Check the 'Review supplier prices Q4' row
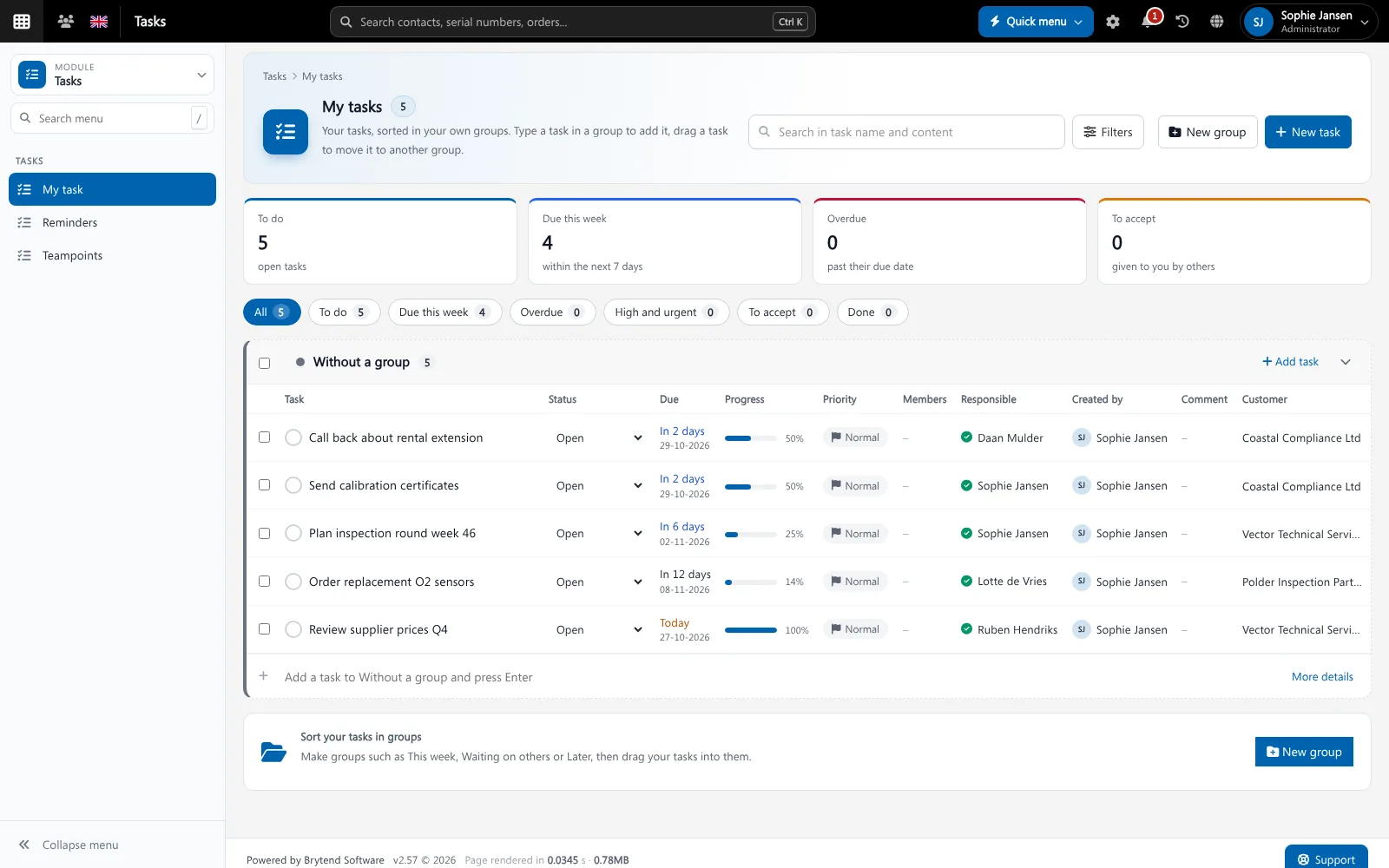This screenshot has height=868, width=1389. (x=265, y=629)
